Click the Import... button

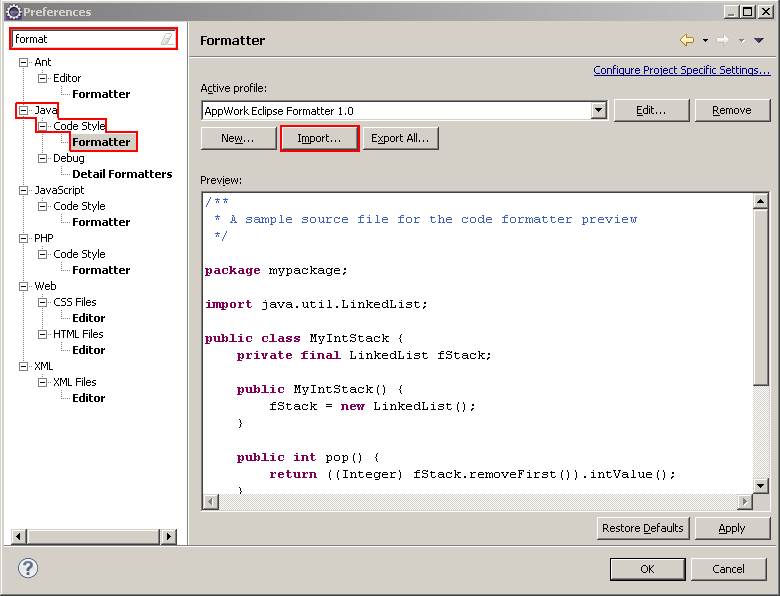(319, 138)
